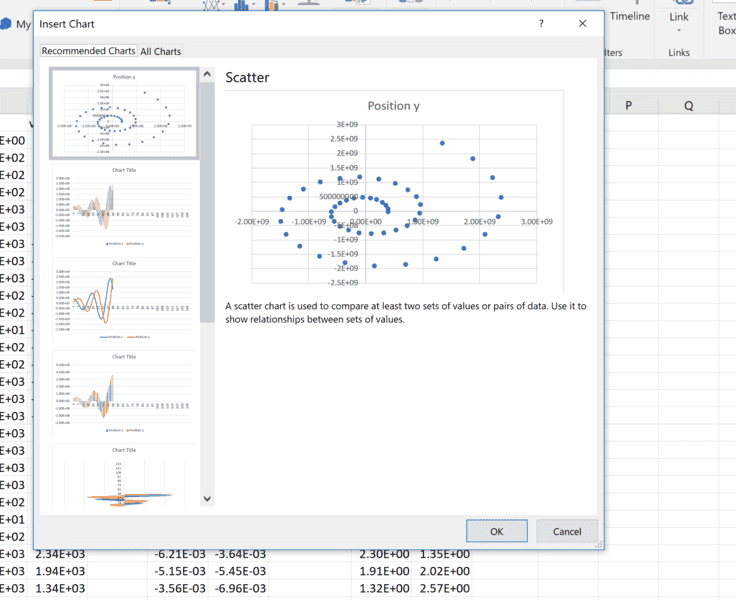
Task: Select the Recommended Charts tab
Action: click(x=88, y=51)
